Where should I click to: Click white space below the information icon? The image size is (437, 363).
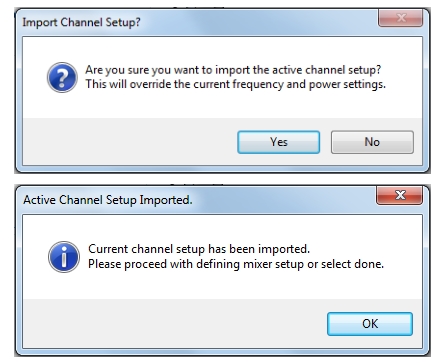(64, 286)
